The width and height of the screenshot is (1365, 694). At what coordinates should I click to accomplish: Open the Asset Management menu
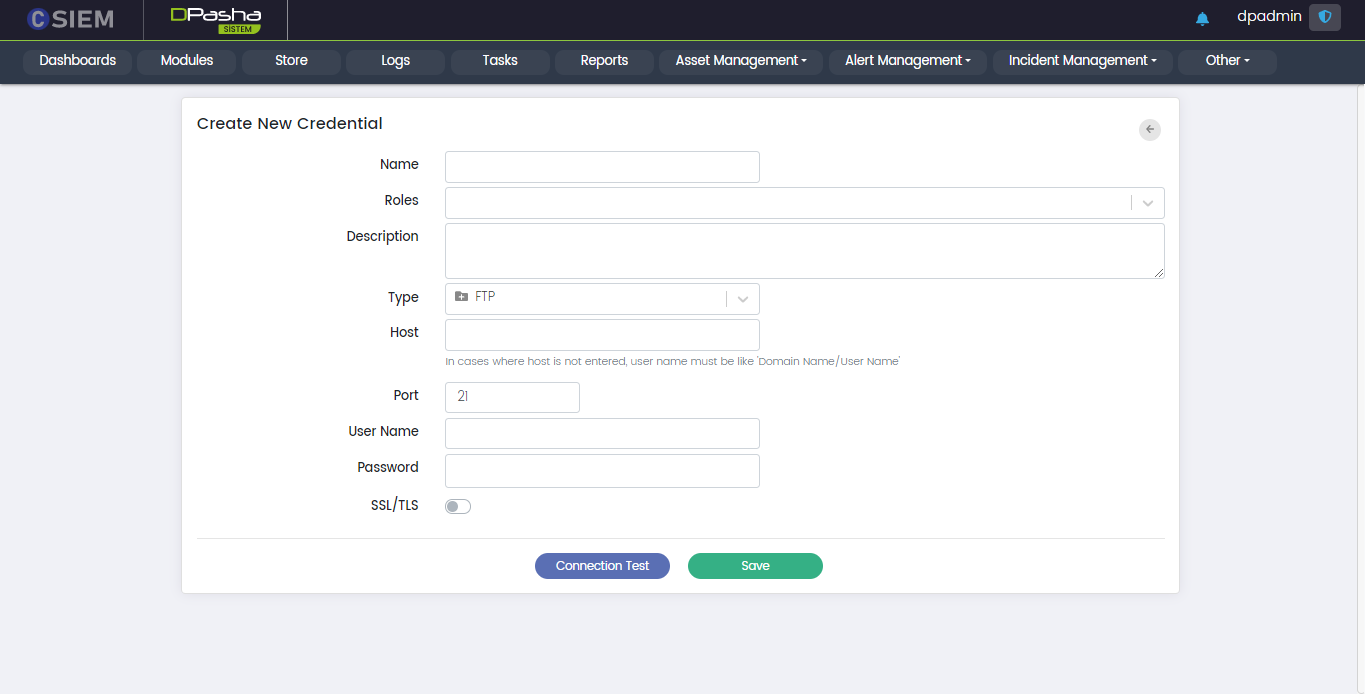(740, 61)
